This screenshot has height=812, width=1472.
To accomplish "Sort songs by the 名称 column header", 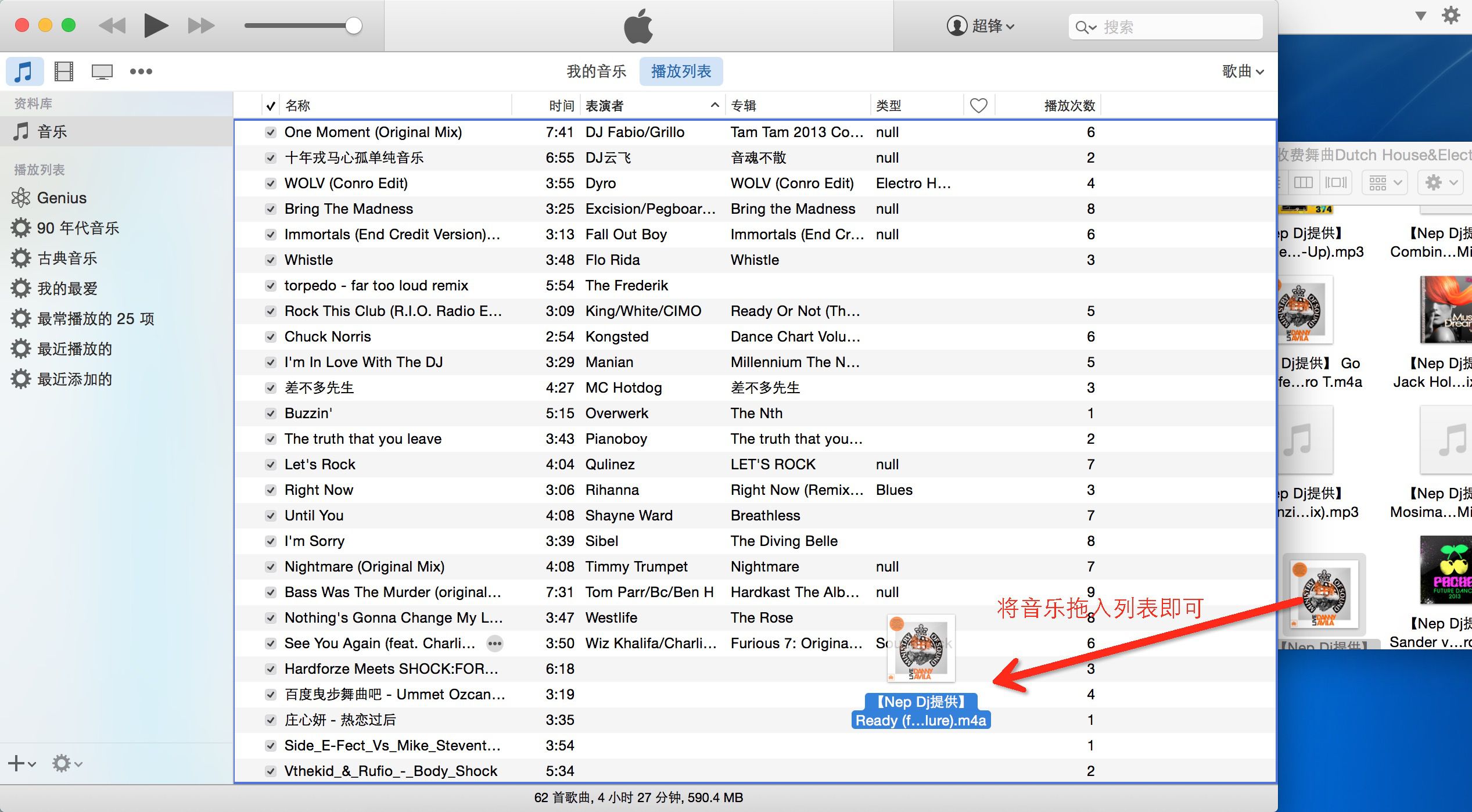I will tap(396, 106).
